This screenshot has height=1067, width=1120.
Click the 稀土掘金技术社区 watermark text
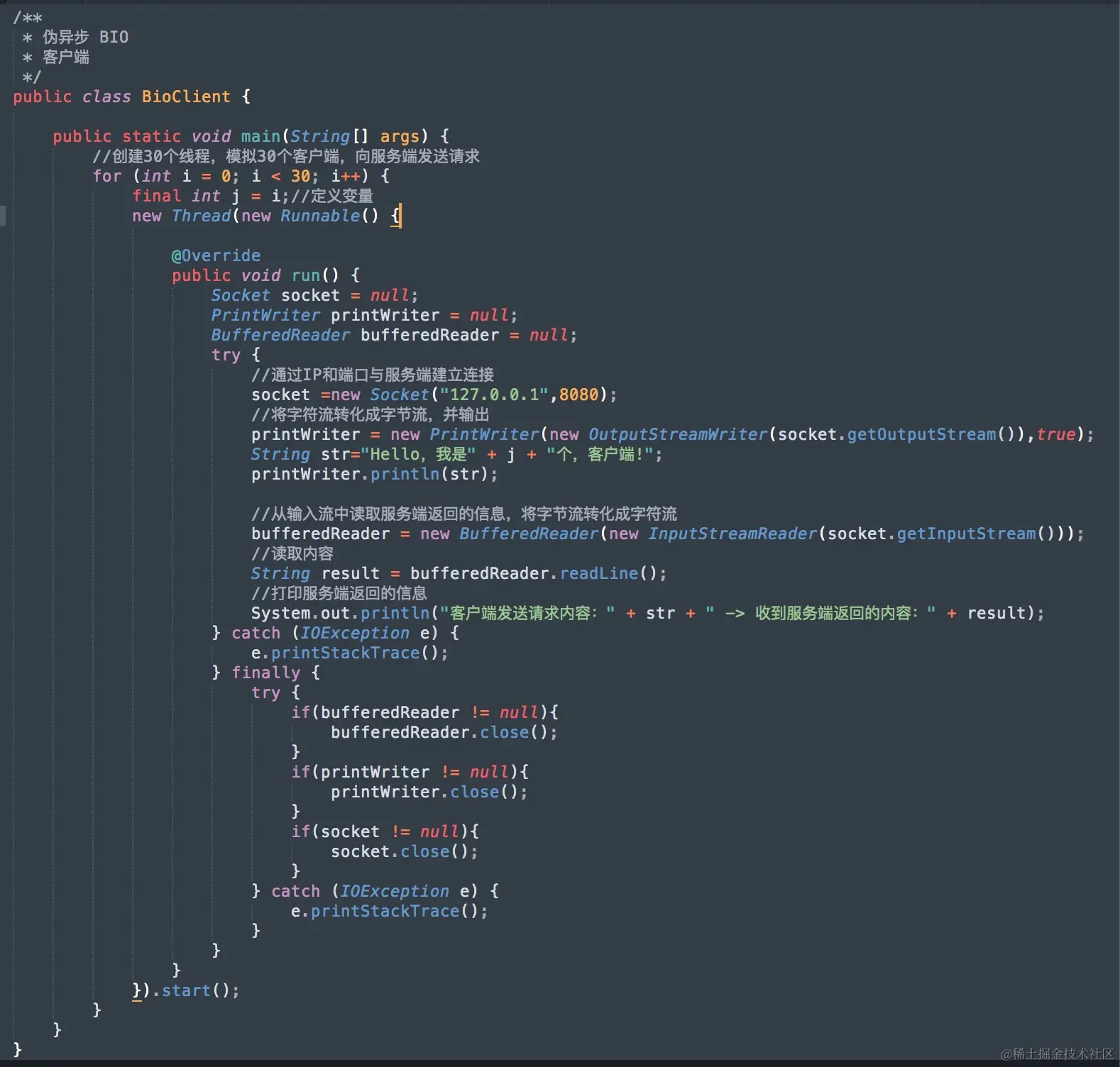(x=1057, y=1054)
